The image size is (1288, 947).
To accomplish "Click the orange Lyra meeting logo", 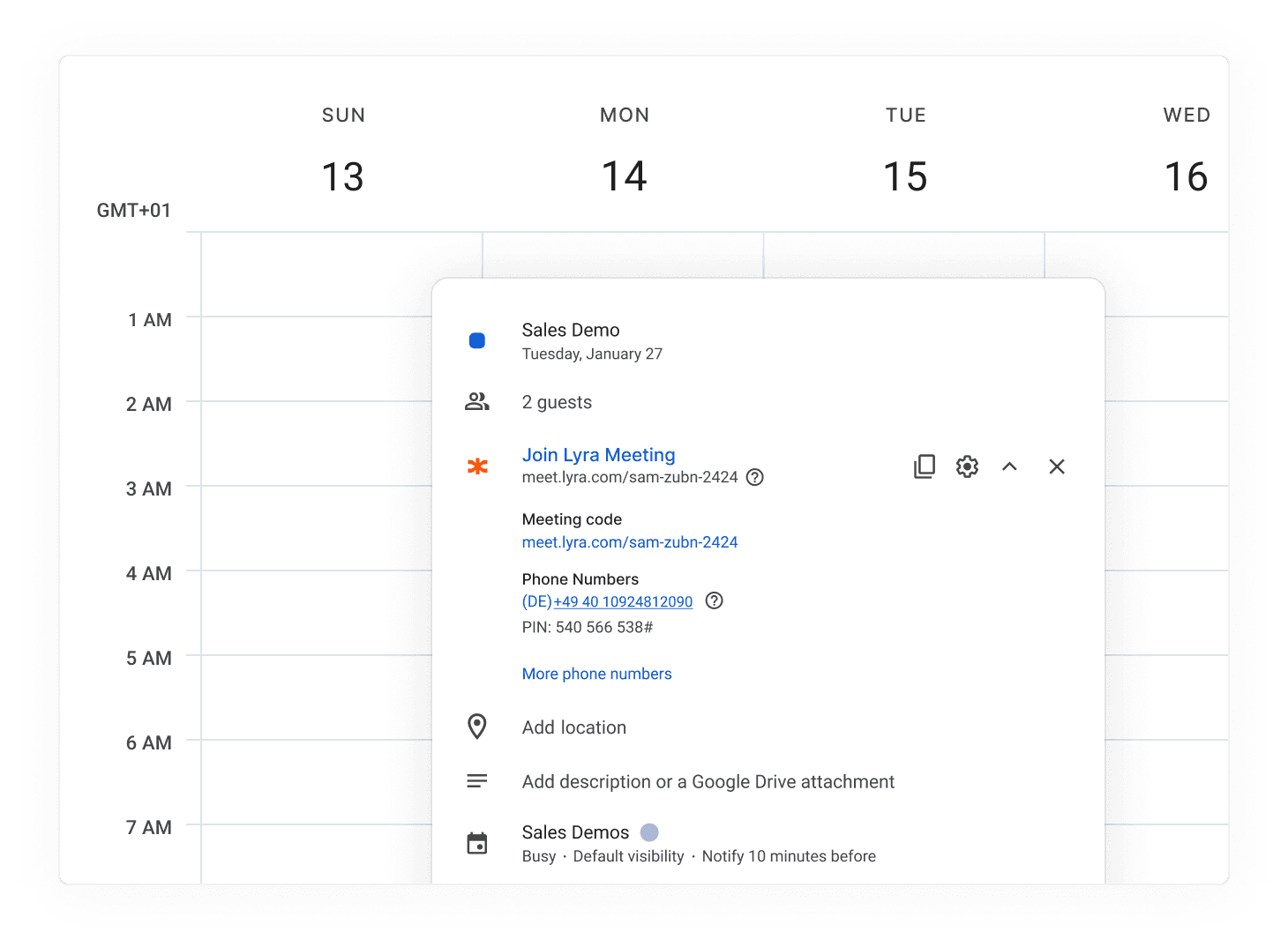I will coord(477,467).
